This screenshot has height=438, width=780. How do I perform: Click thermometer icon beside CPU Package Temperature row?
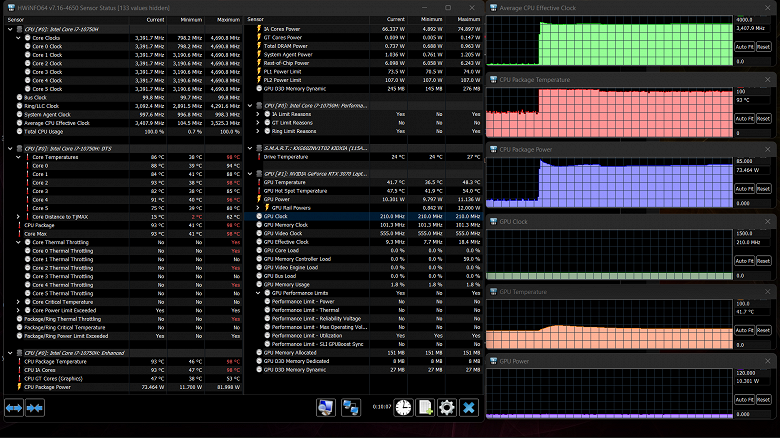[x=19, y=361]
